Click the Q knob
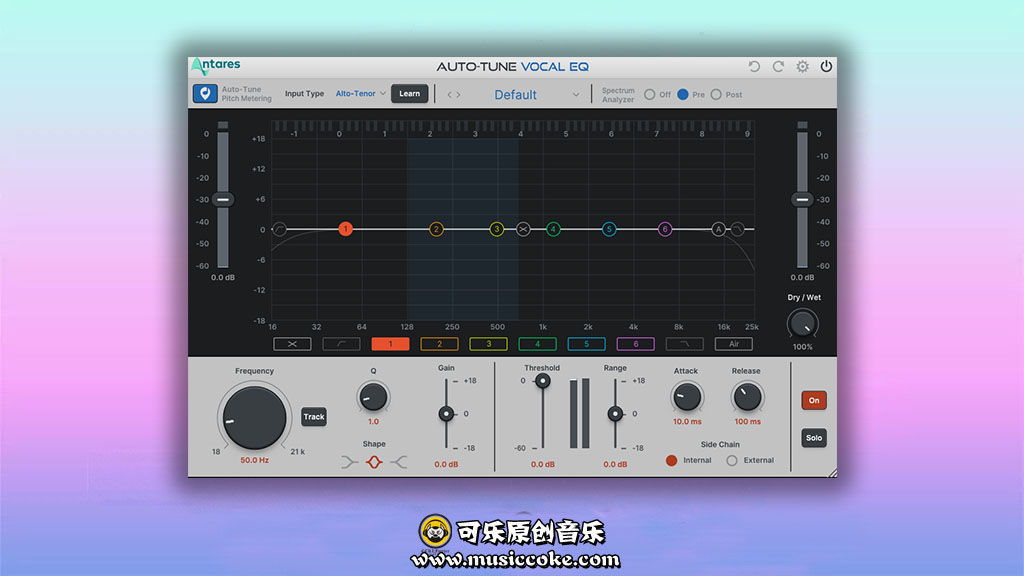Viewport: 1024px width, 576px height. point(373,397)
